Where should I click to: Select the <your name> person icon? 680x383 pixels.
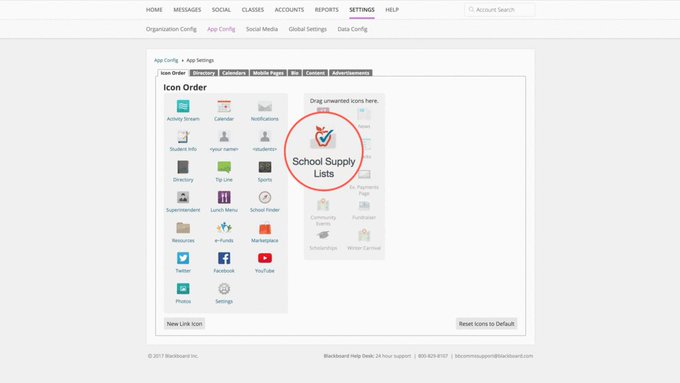point(224,137)
